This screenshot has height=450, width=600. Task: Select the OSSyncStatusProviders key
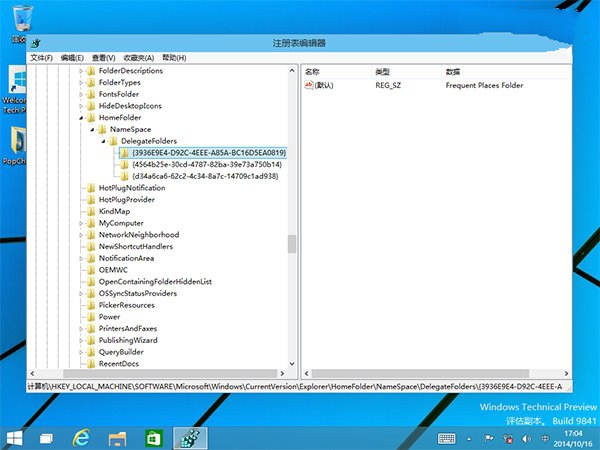[x=138, y=293]
